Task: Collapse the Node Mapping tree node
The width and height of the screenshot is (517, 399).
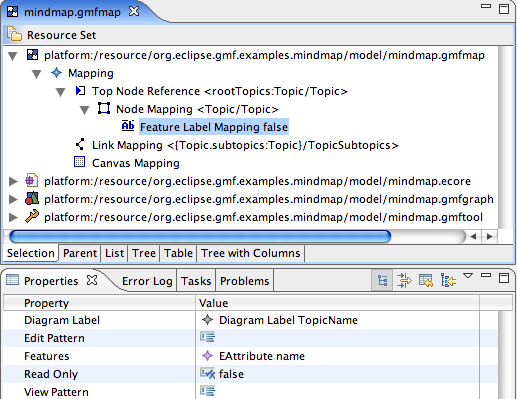Action: pos(84,110)
